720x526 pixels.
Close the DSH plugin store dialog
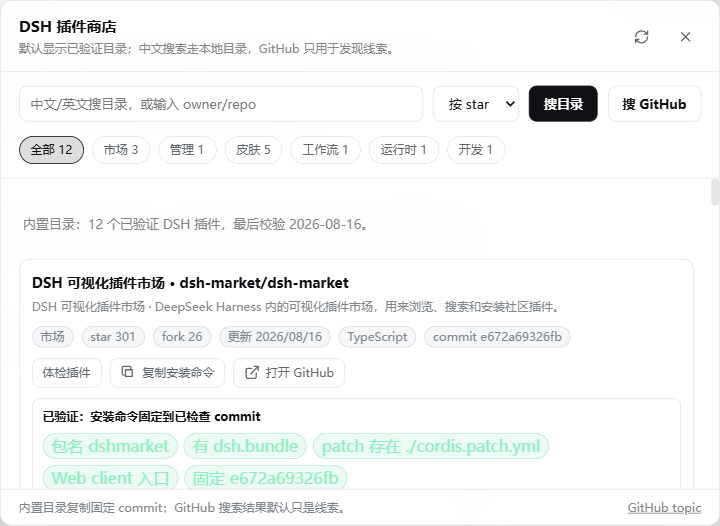pos(685,37)
